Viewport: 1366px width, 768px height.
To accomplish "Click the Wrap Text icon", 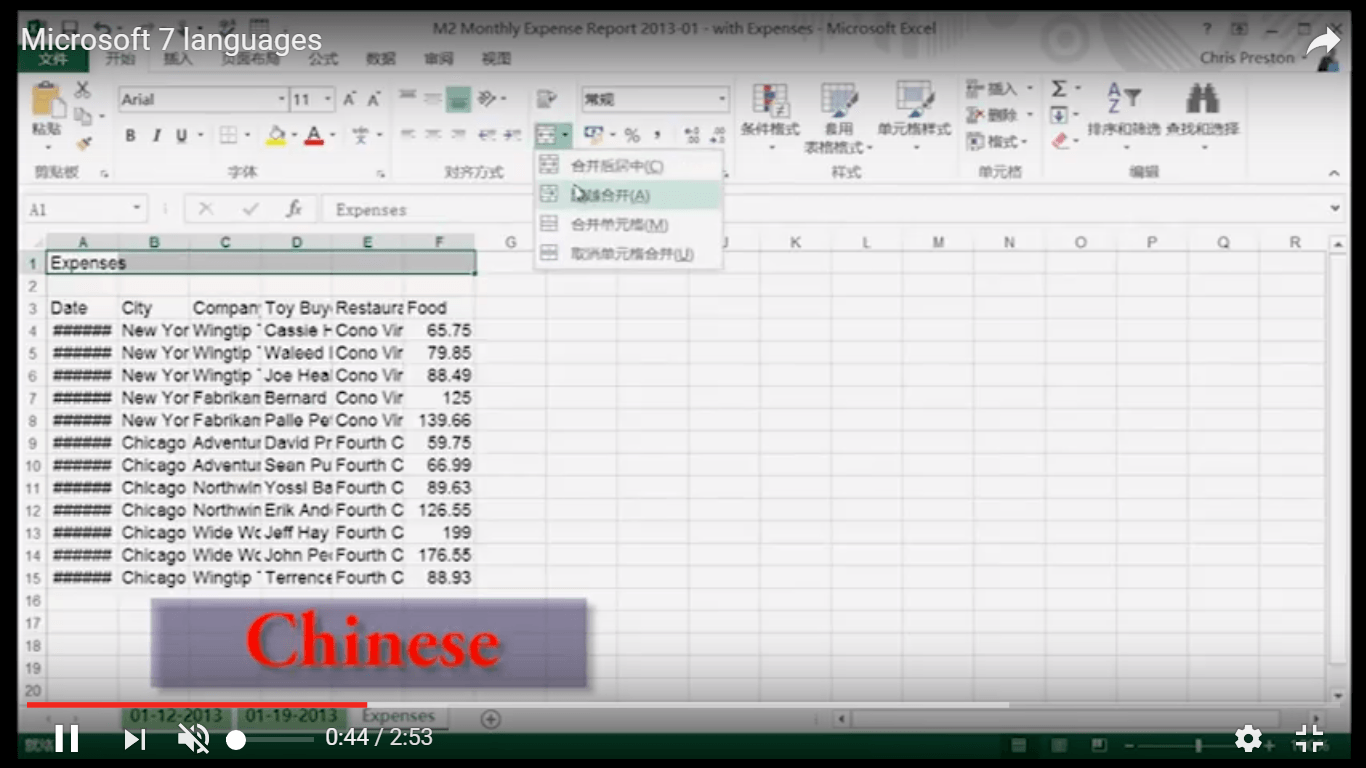I will 546,98.
